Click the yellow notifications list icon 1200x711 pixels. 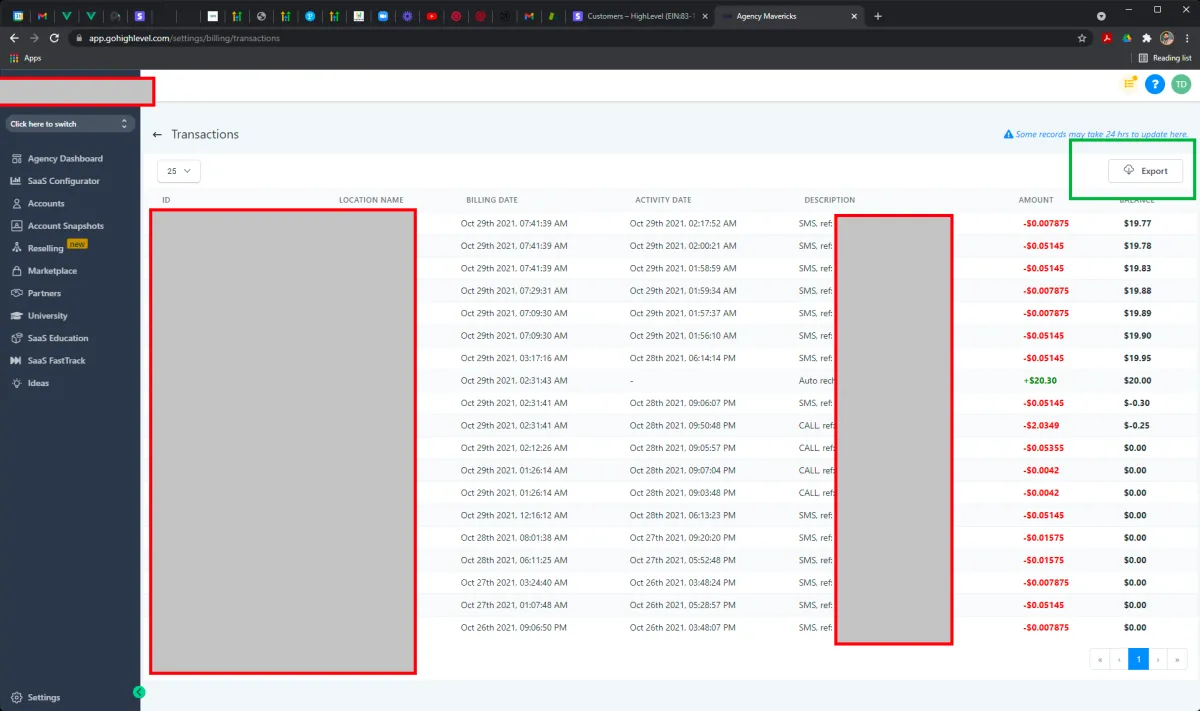1130,84
